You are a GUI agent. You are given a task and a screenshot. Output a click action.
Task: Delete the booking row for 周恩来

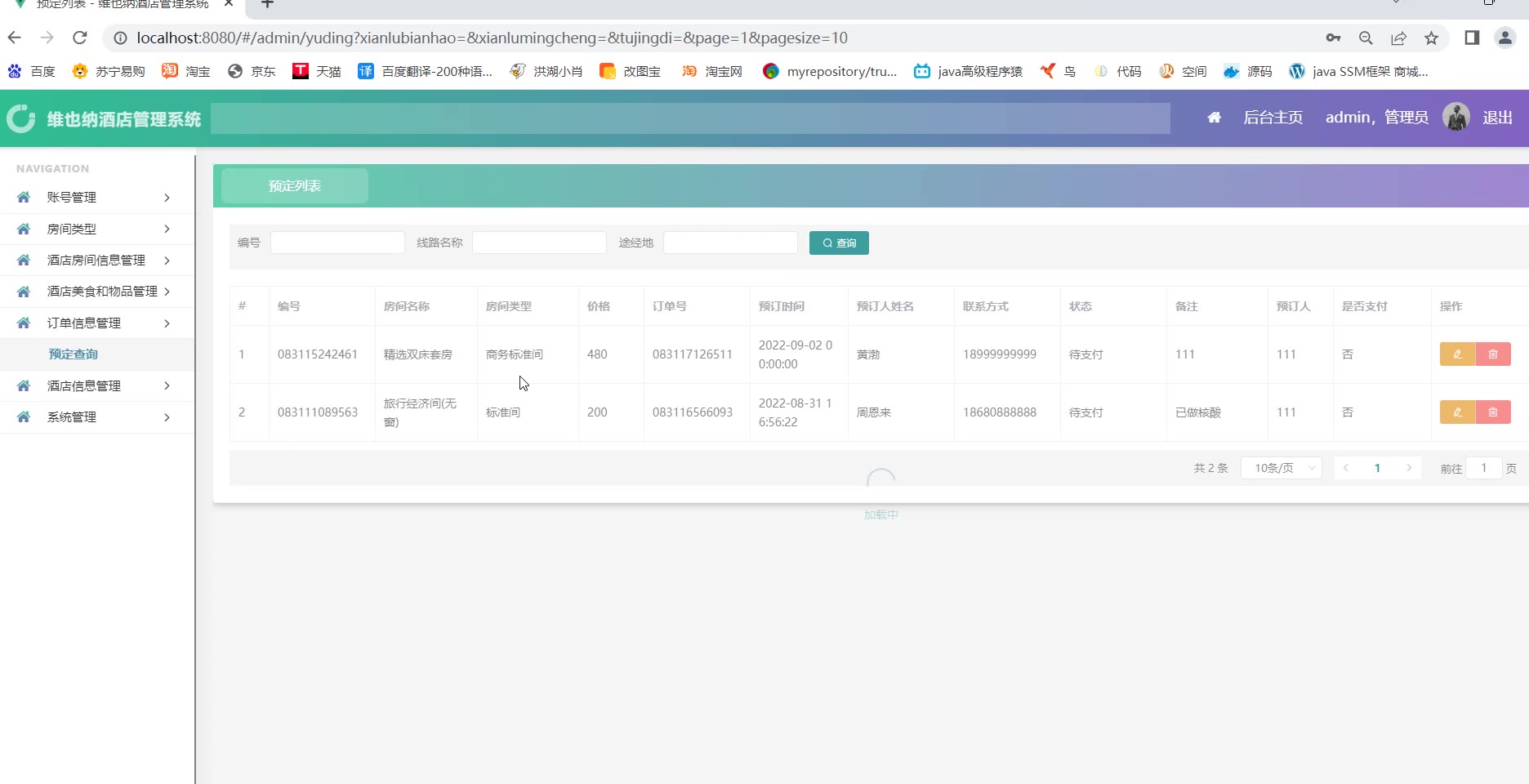pyautogui.click(x=1493, y=412)
